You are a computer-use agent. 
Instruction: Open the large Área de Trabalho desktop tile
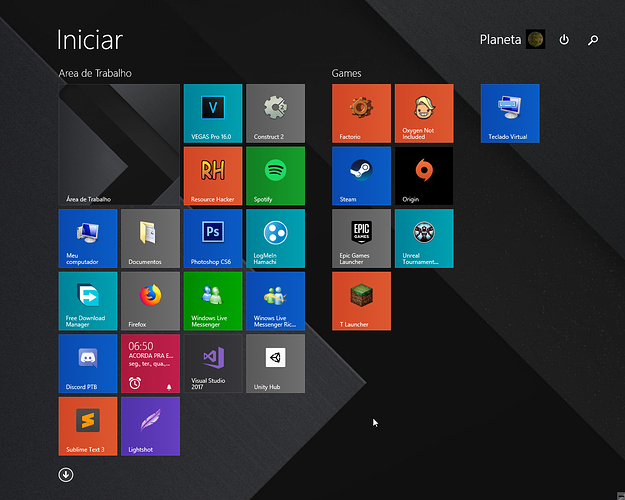click(119, 145)
